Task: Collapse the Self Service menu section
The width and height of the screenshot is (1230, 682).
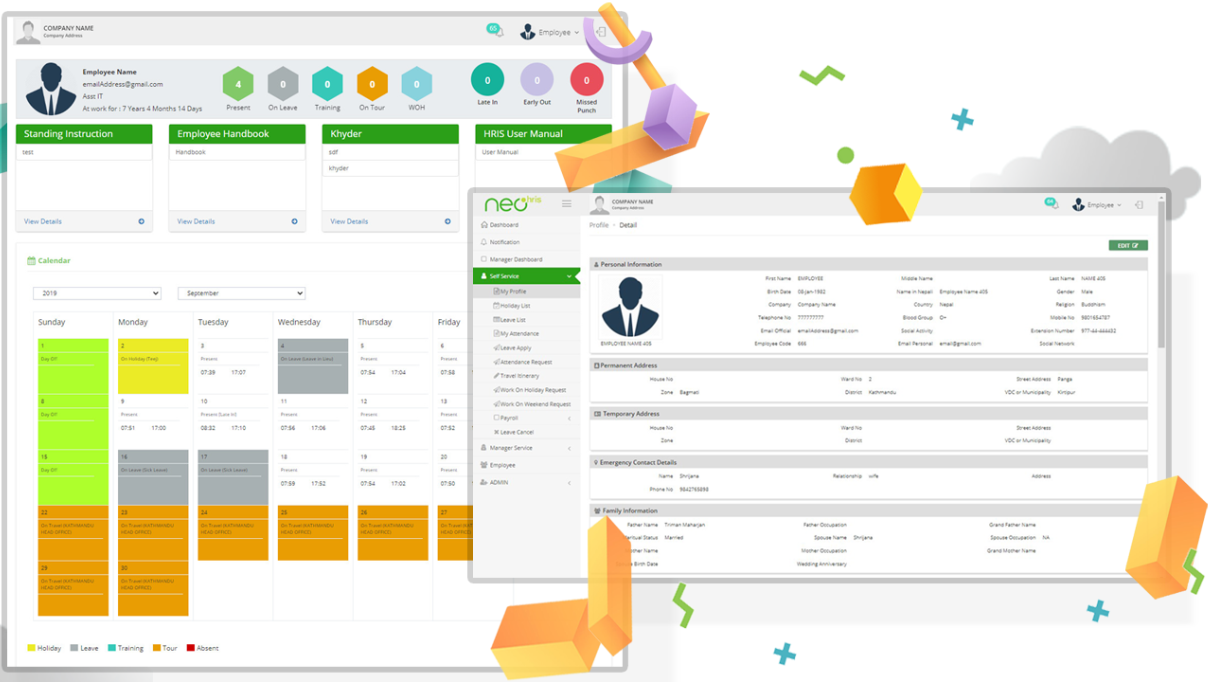Action: tap(526, 276)
